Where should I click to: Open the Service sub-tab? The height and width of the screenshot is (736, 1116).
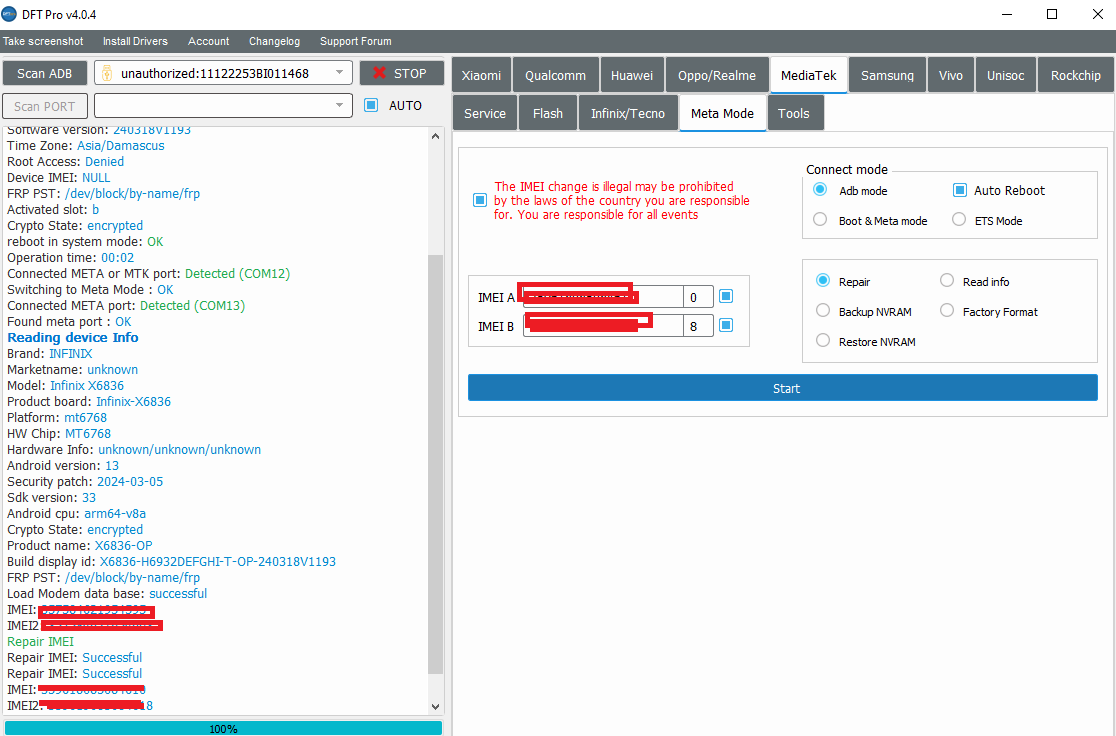pyautogui.click(x=485, y=113)
